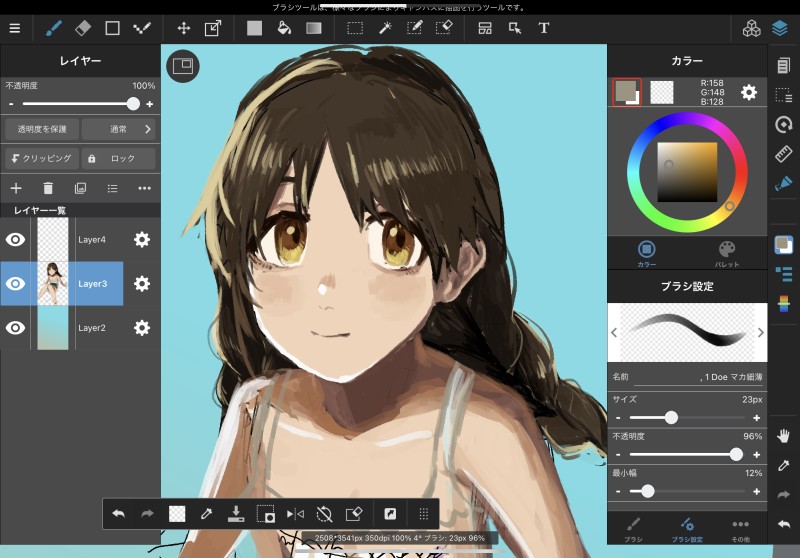Select the hand pan tool on right sidebar
The image size is (800, 558).
(783, 436)
